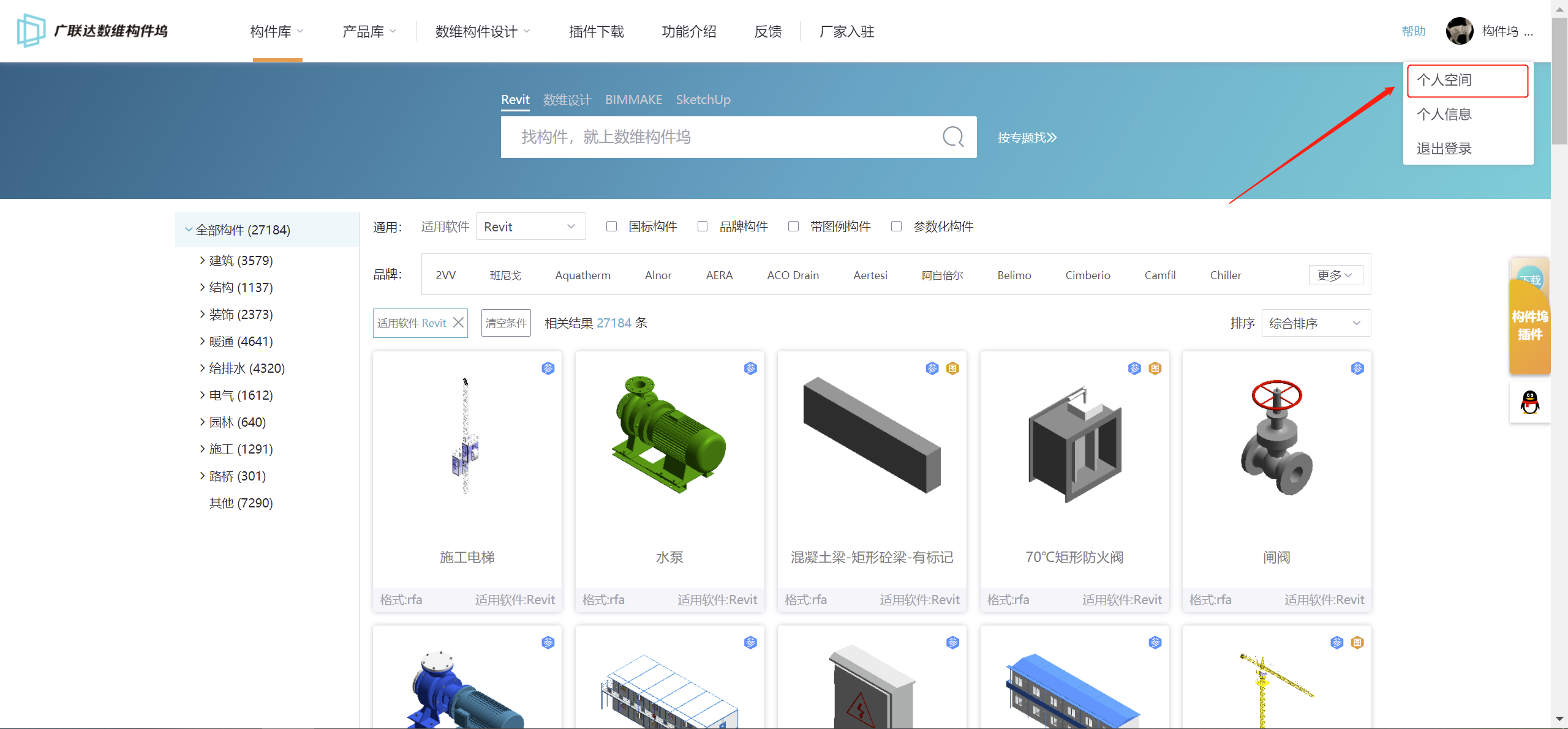Click parametric badge on 水泵 card
1568x729 pixels.
[x=750, y=368]
